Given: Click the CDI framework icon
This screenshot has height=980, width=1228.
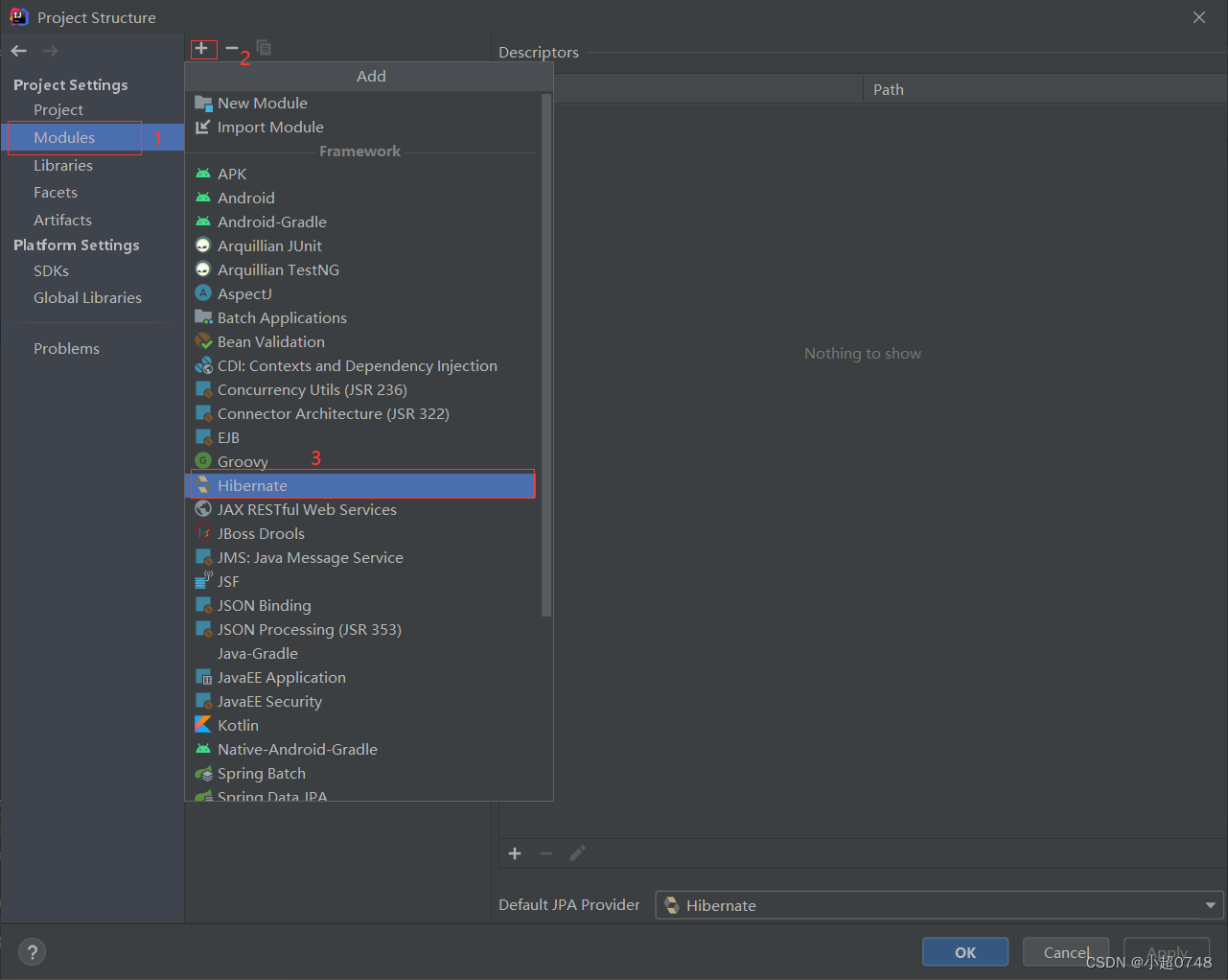Looking at the screenshot, I should (203, 365).
